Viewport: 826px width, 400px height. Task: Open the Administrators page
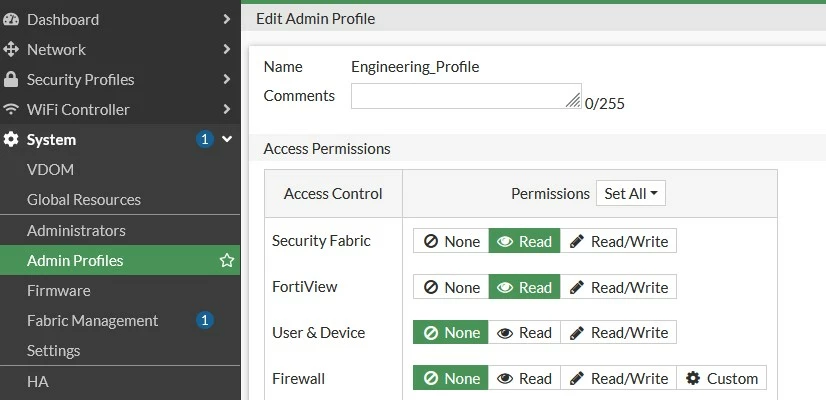[120, 230]
